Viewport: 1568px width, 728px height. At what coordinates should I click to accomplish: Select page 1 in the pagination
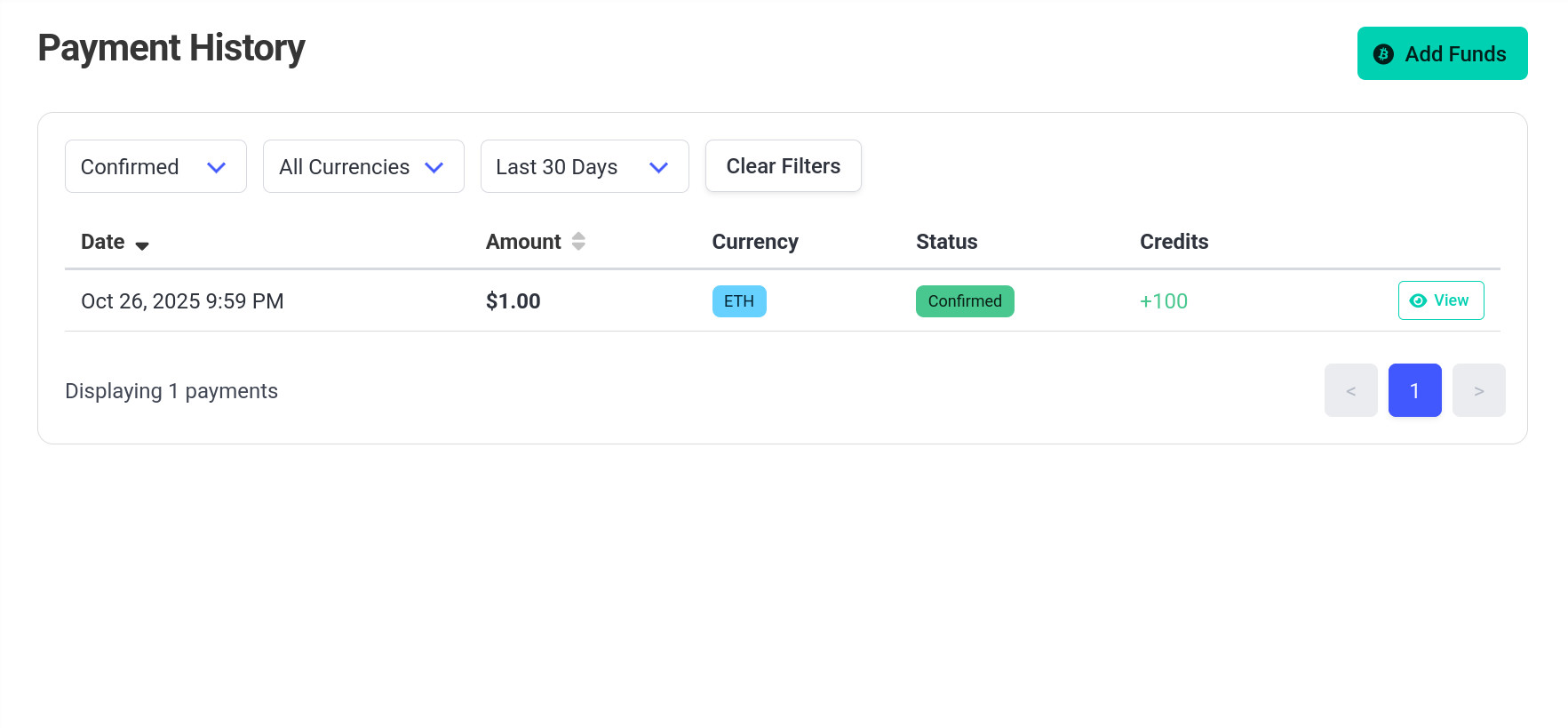[1414, 390]
